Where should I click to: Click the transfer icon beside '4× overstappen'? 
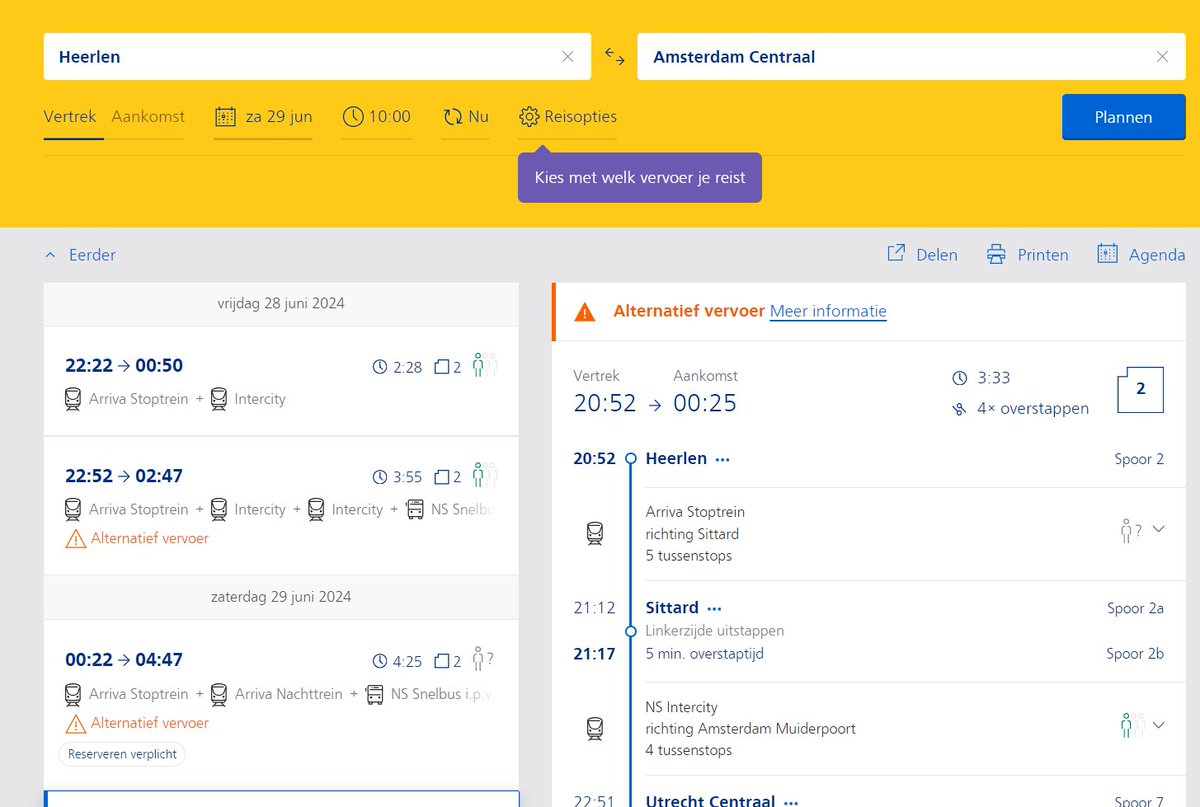pyautogui.click(x=960, y=408)
